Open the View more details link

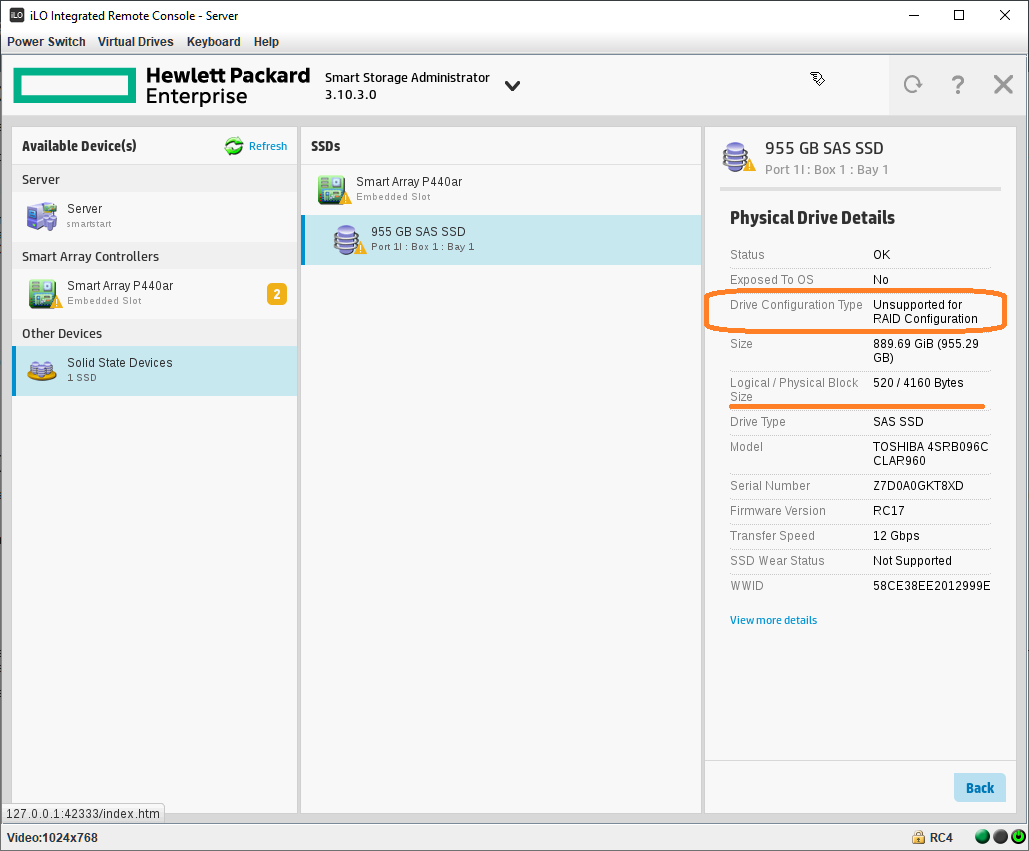(x=773, y=620)
